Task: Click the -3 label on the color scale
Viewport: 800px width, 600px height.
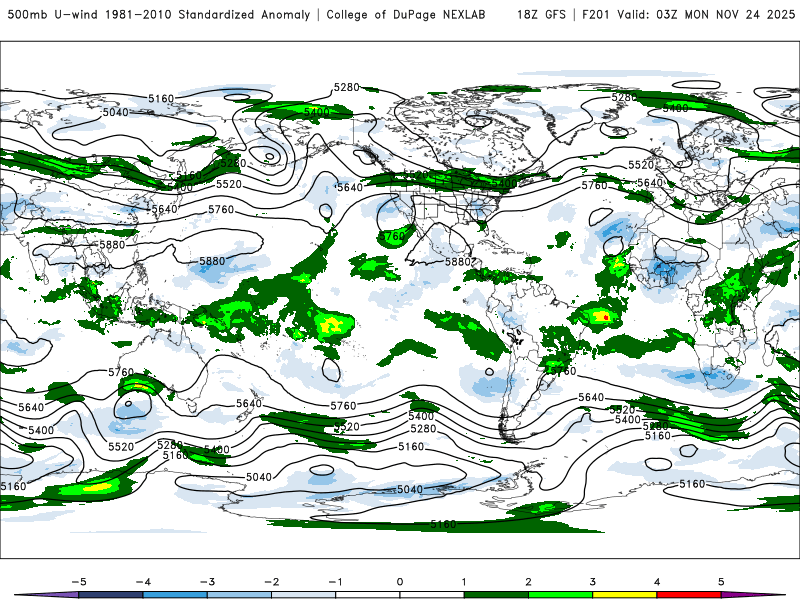Action: (207, 582)
